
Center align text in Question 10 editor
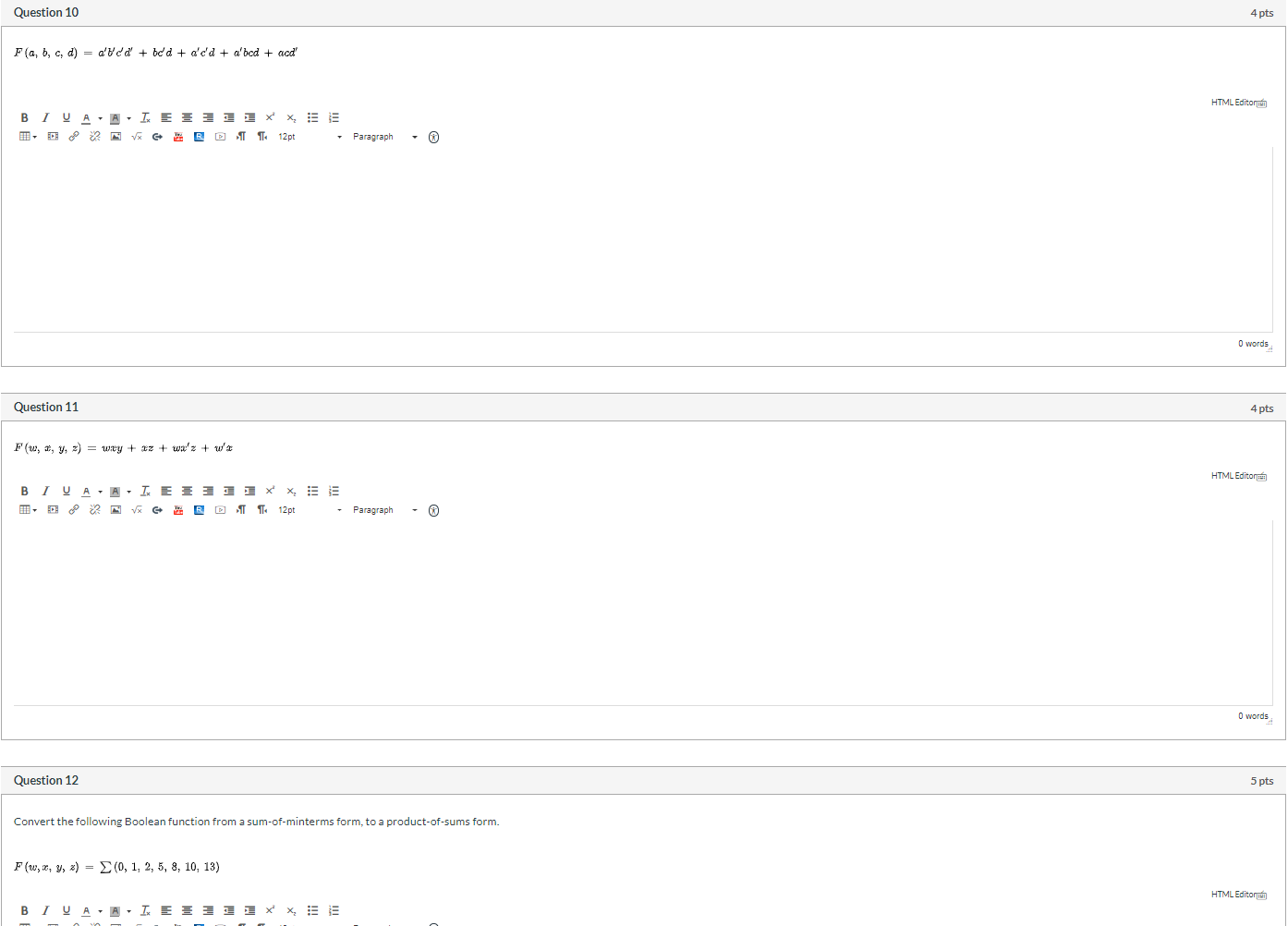pos(188,117)
